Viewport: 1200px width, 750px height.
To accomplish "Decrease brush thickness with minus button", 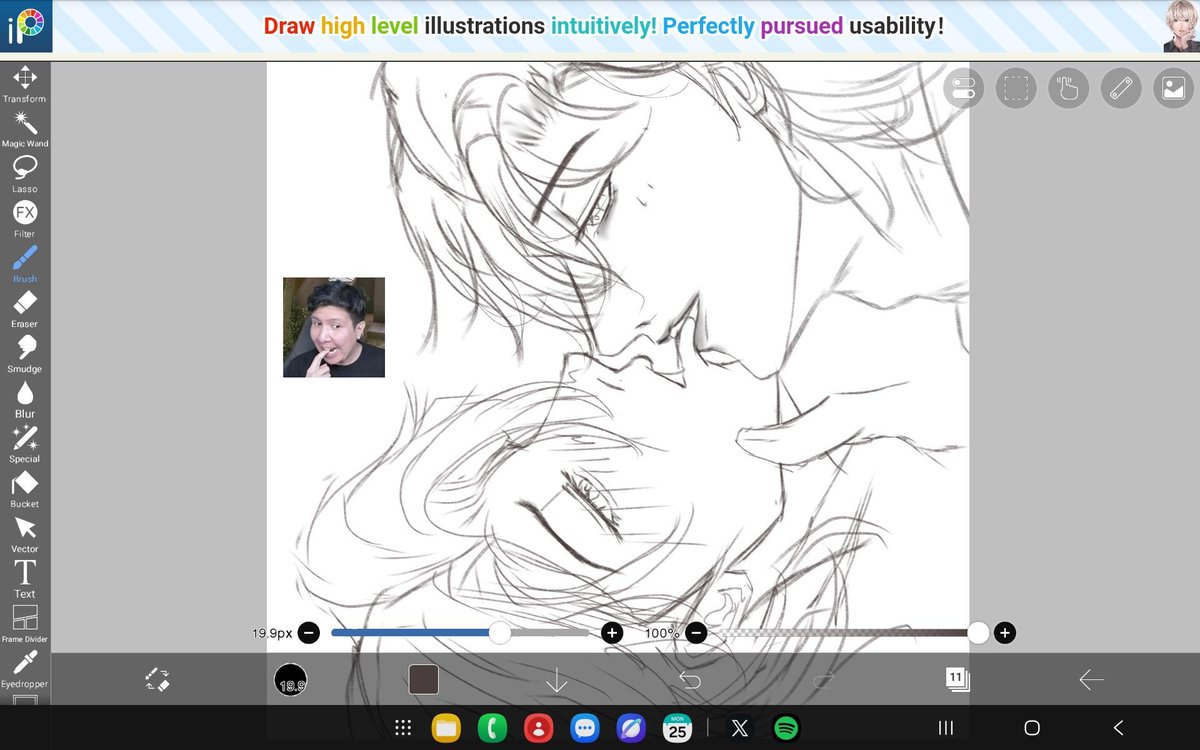I will point(309,632).
